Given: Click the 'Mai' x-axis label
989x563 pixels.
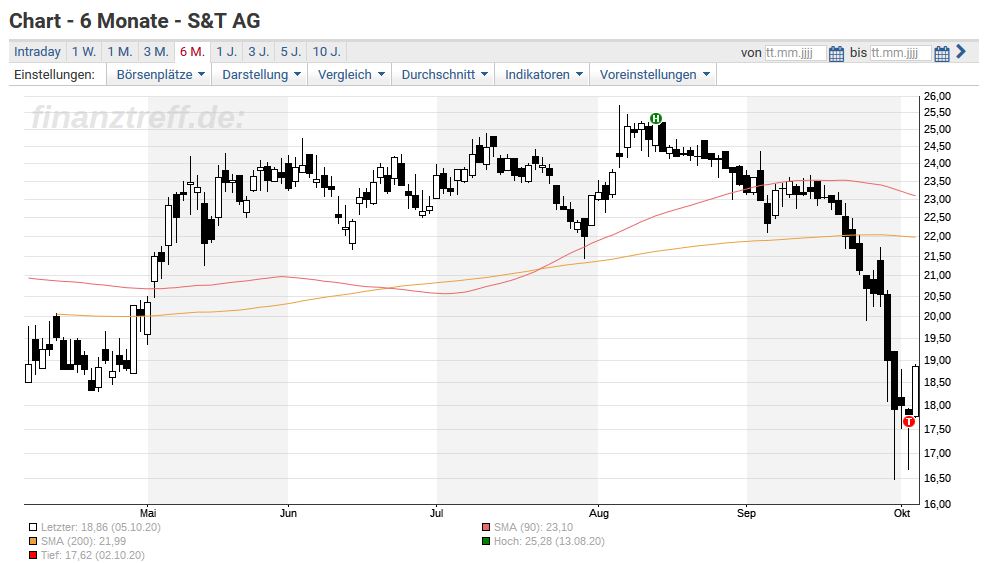Looking at the screenshot, I should [x=148, y=513].
